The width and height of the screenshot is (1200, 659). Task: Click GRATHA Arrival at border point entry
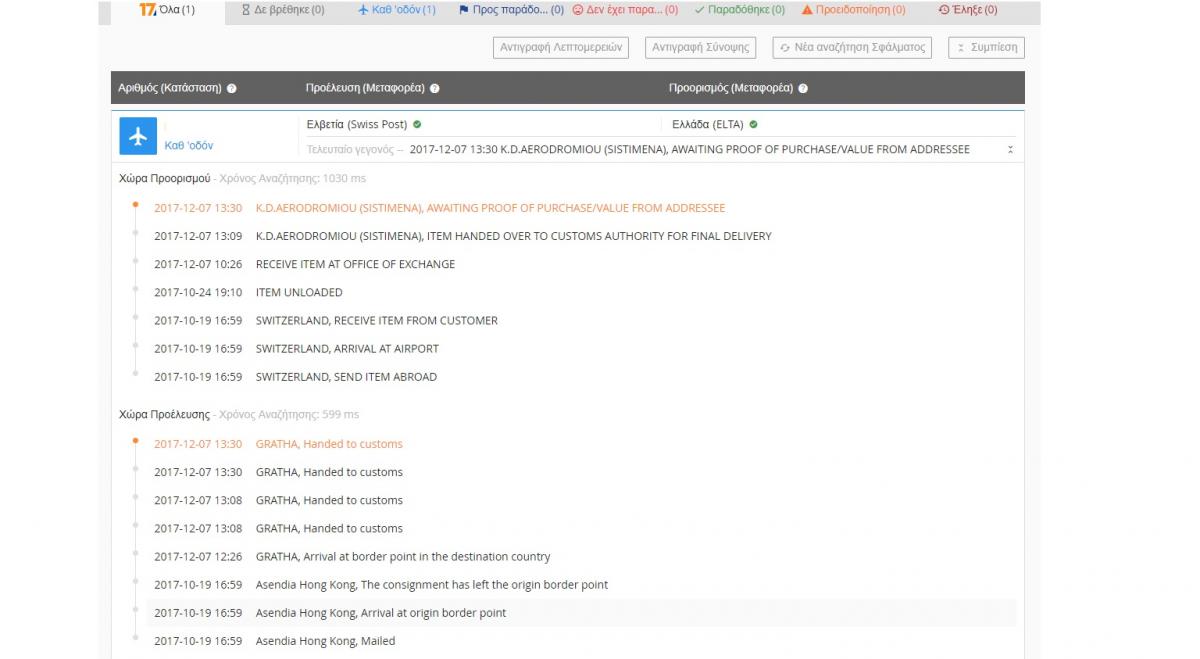(403, 556)
